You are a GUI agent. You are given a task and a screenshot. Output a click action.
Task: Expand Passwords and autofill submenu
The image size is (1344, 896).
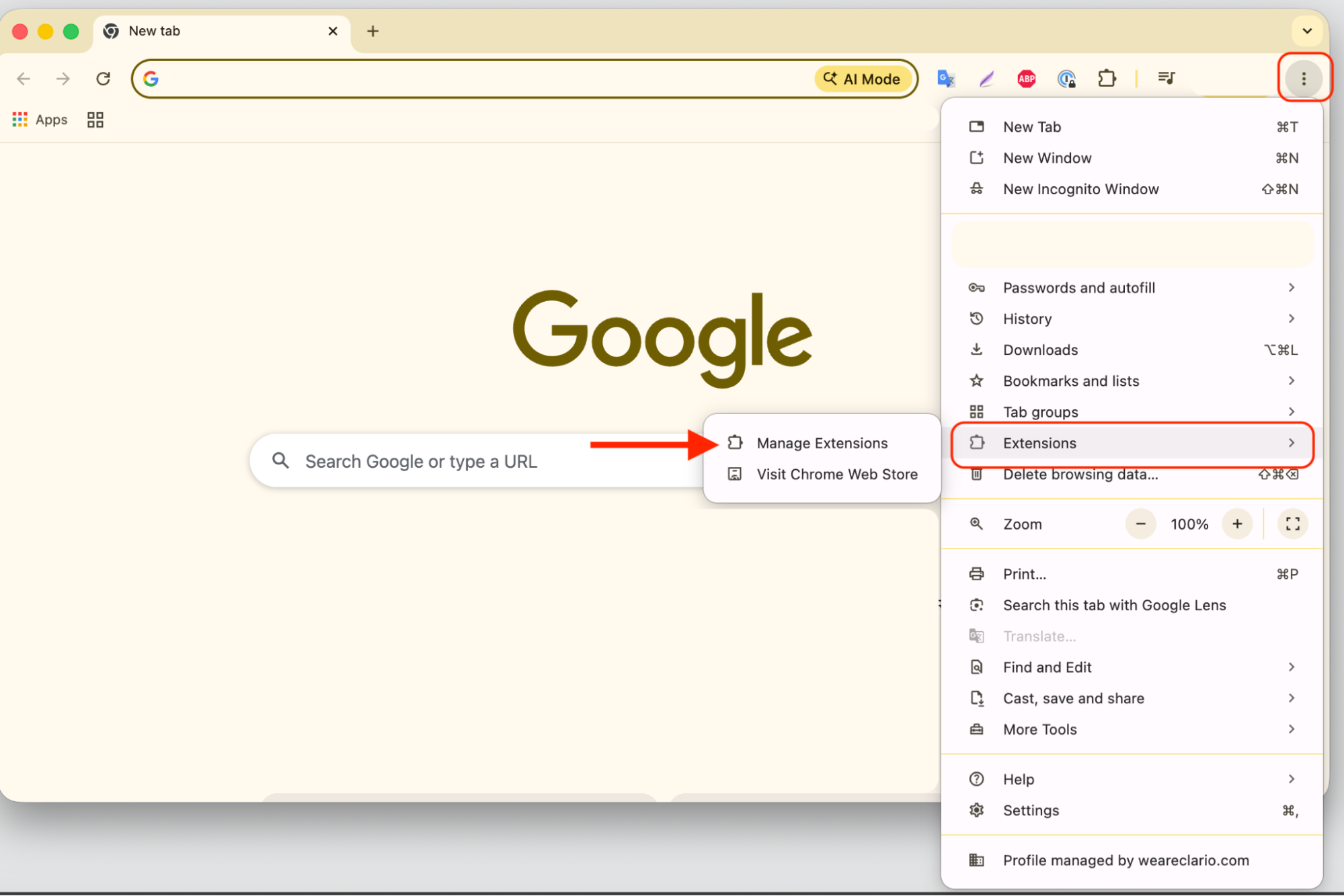coord(1133,288)
